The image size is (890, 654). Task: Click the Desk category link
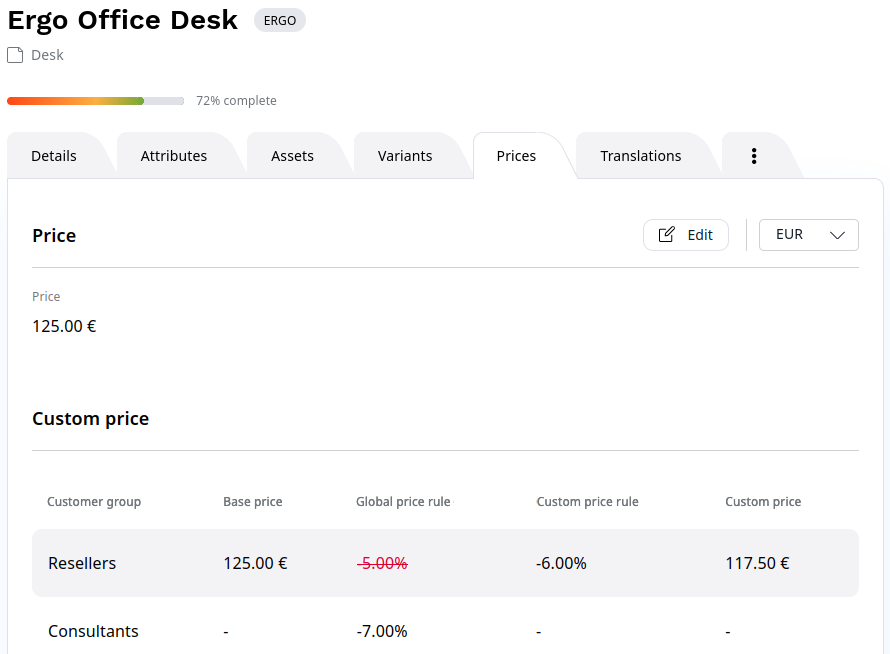(47, 56)
